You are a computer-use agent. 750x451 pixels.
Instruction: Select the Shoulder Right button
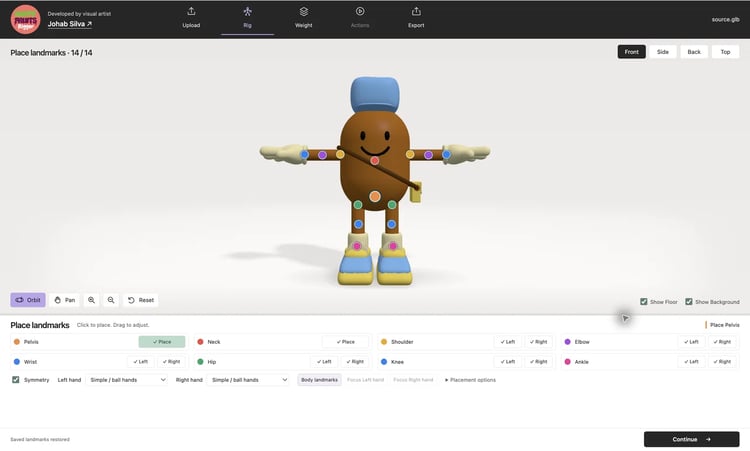[538, 341]
